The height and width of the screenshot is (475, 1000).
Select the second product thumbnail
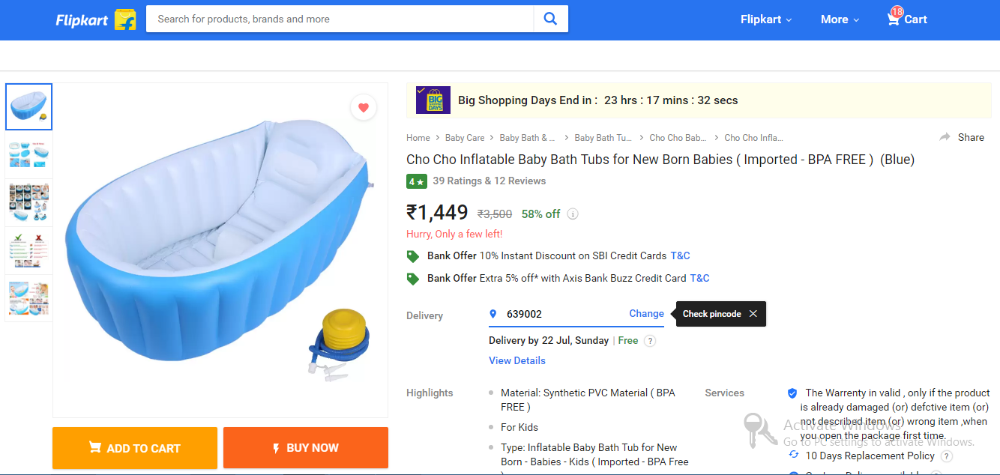coord(29,154)
